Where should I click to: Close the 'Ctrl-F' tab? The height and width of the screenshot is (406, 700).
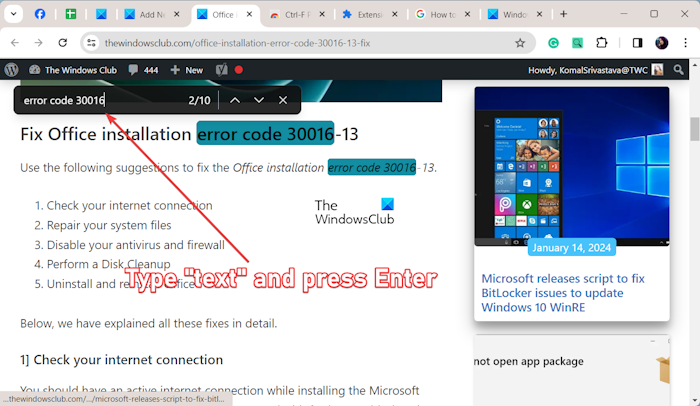pos(322,14)
